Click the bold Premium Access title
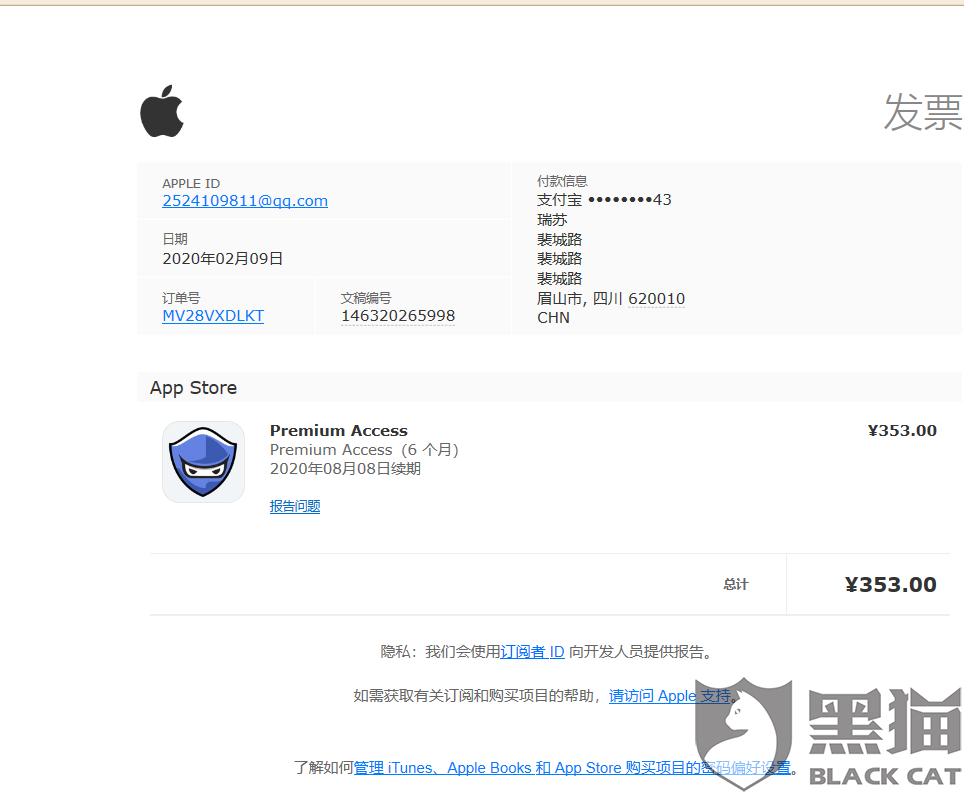The width and height of the screenshot is (964, 792). click(339, 430)
